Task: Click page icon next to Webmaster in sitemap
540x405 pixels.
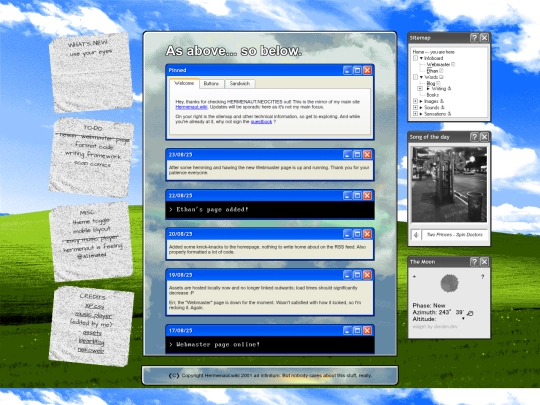Action: click(454, 64)
